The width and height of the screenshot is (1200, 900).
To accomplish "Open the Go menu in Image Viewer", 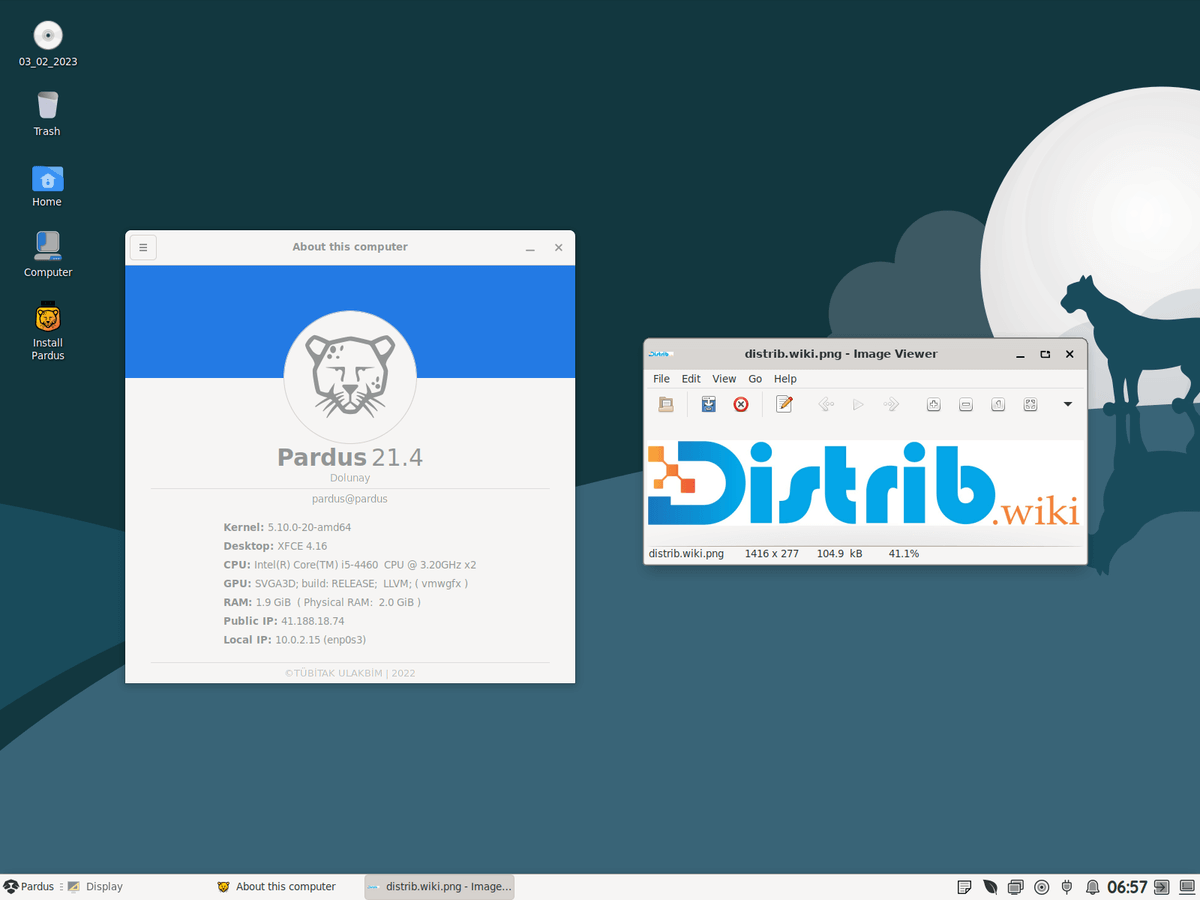I will pyautogui.click(x=755, y=379).
